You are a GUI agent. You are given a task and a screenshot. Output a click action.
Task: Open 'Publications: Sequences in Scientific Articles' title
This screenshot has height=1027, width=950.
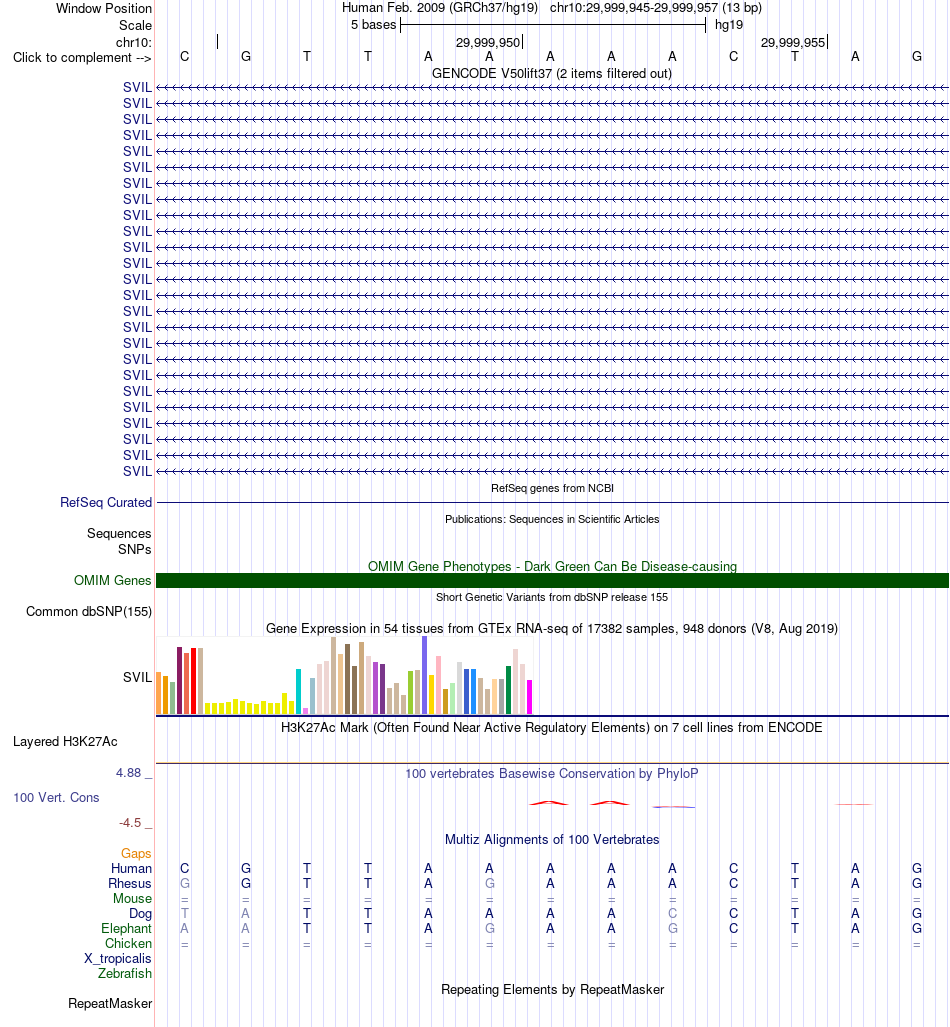click(x=552, y=519)
